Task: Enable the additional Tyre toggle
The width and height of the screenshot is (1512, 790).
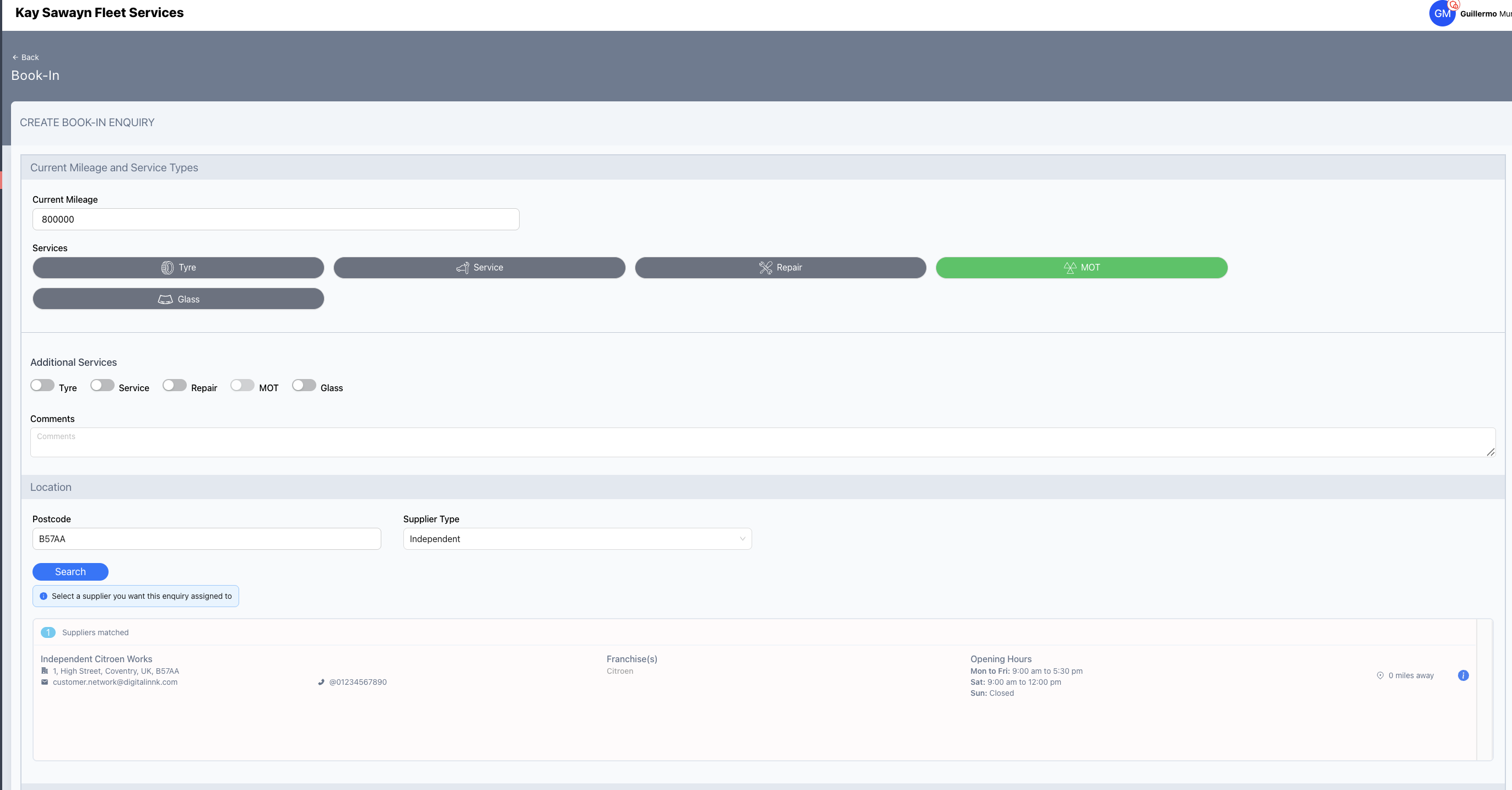Action: 42,386
